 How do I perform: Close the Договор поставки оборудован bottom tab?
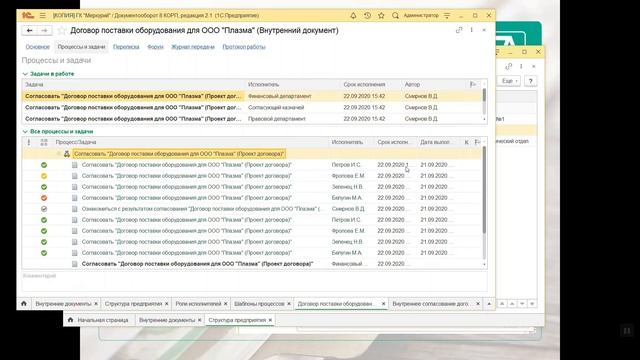point(383,304)
